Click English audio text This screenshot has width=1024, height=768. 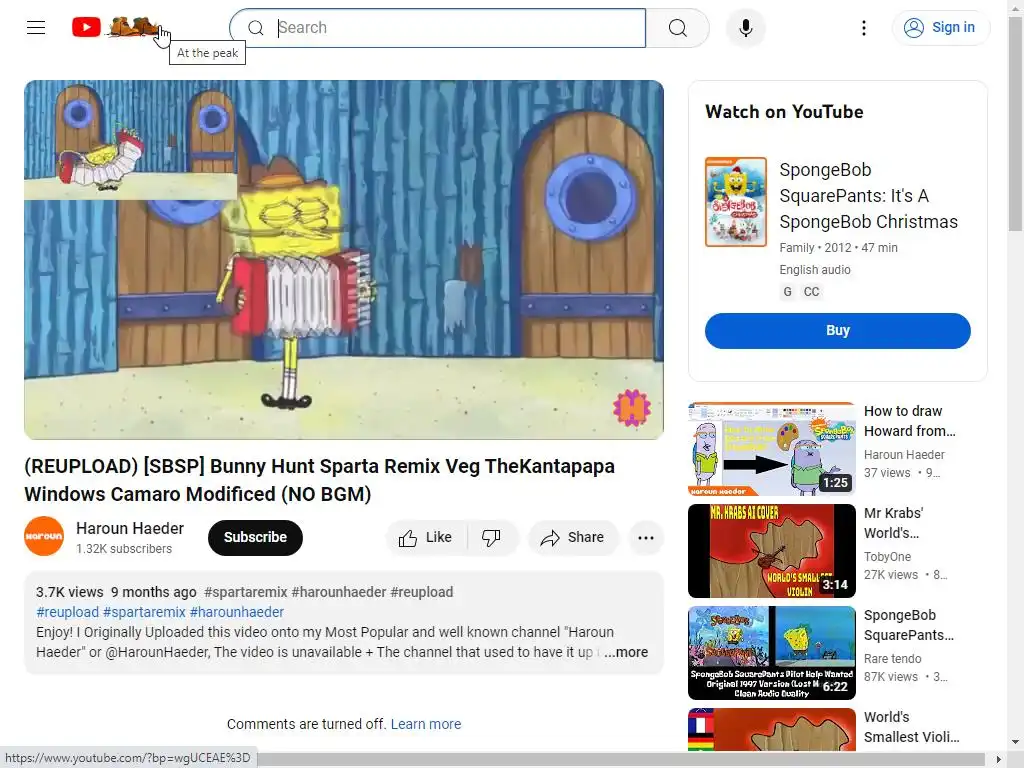tap(815, 270)
